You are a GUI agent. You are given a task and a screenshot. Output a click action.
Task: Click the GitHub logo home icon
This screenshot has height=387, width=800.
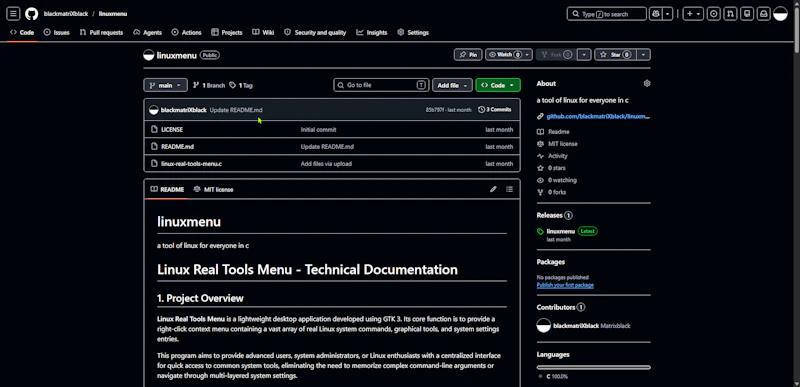pos(32,14)
